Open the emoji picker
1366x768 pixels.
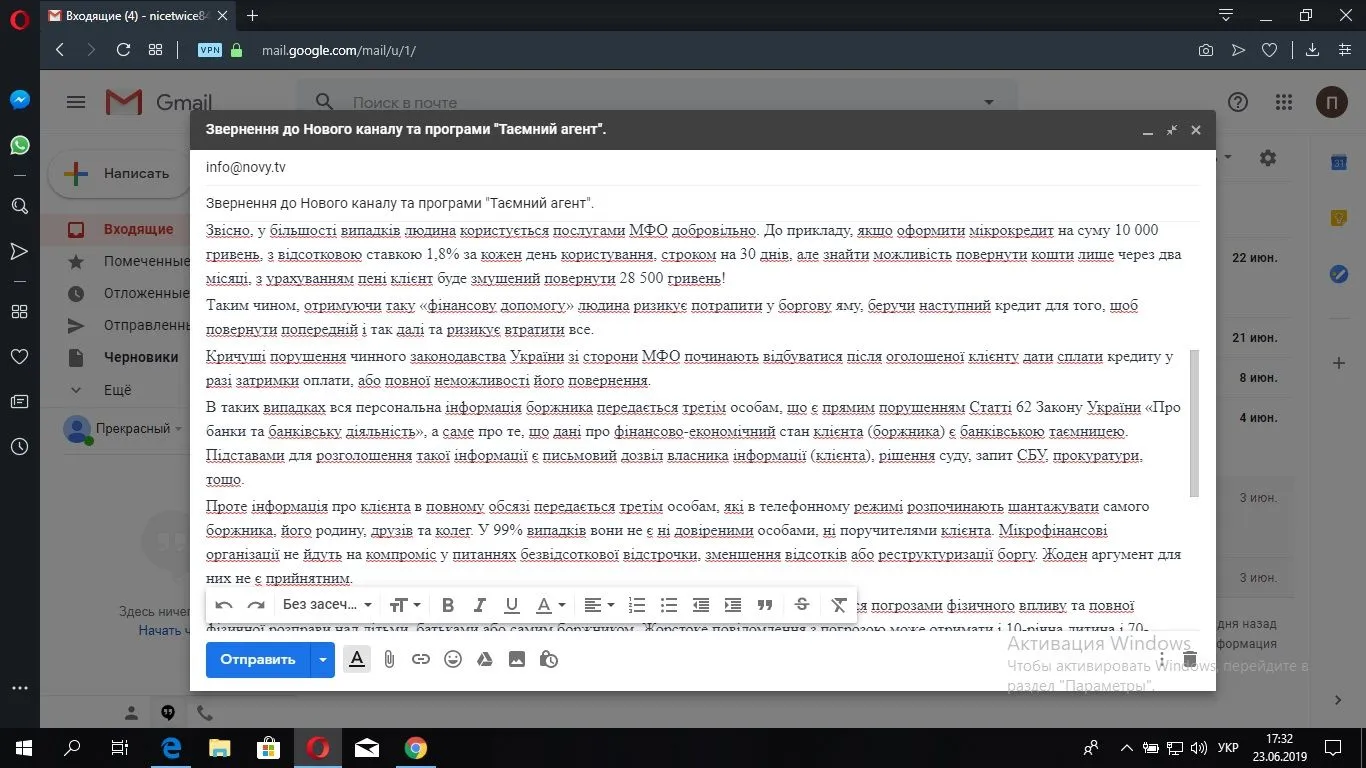click(x=453, y=659)
